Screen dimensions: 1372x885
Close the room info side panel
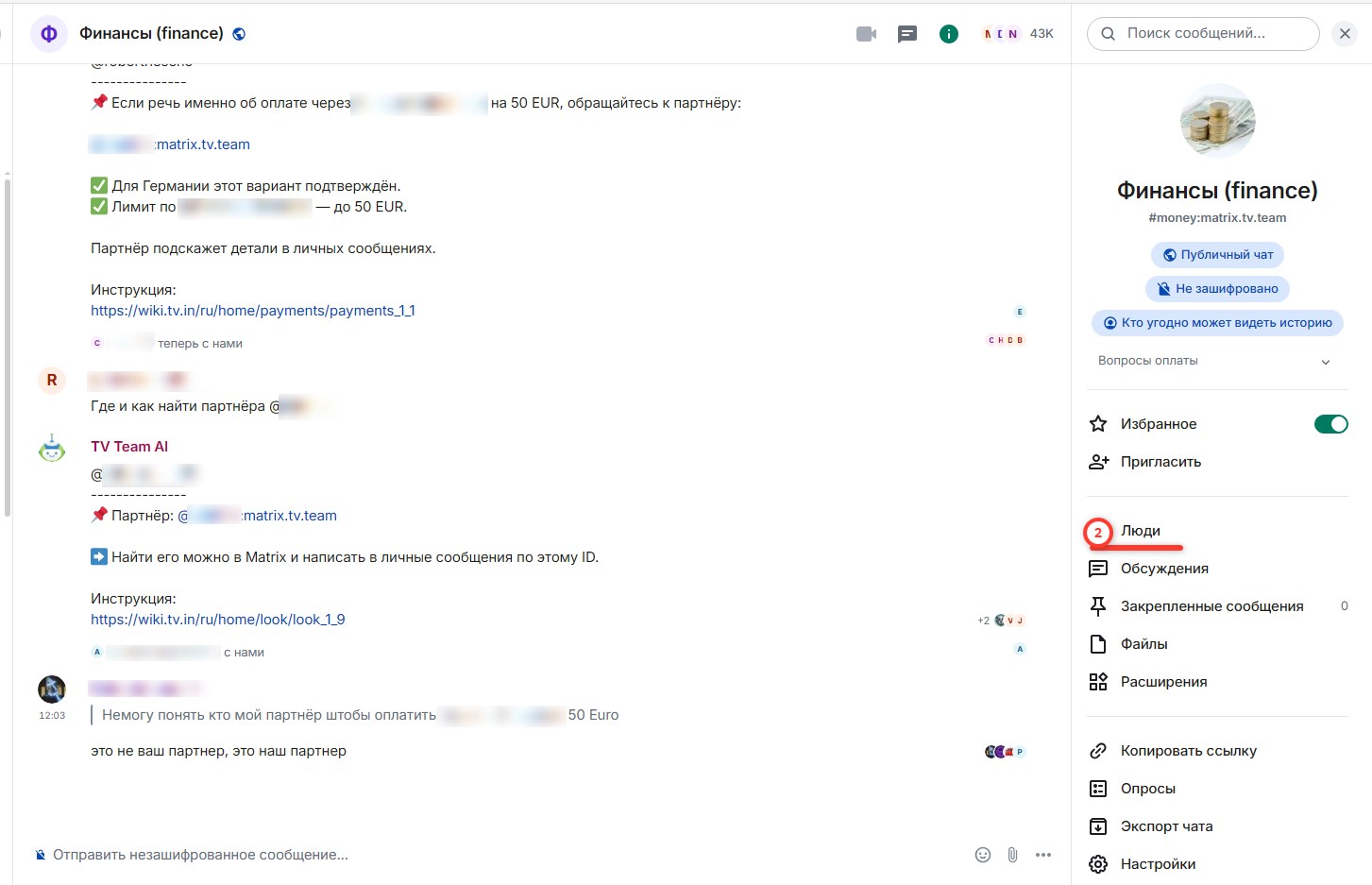pos(1345,34)
